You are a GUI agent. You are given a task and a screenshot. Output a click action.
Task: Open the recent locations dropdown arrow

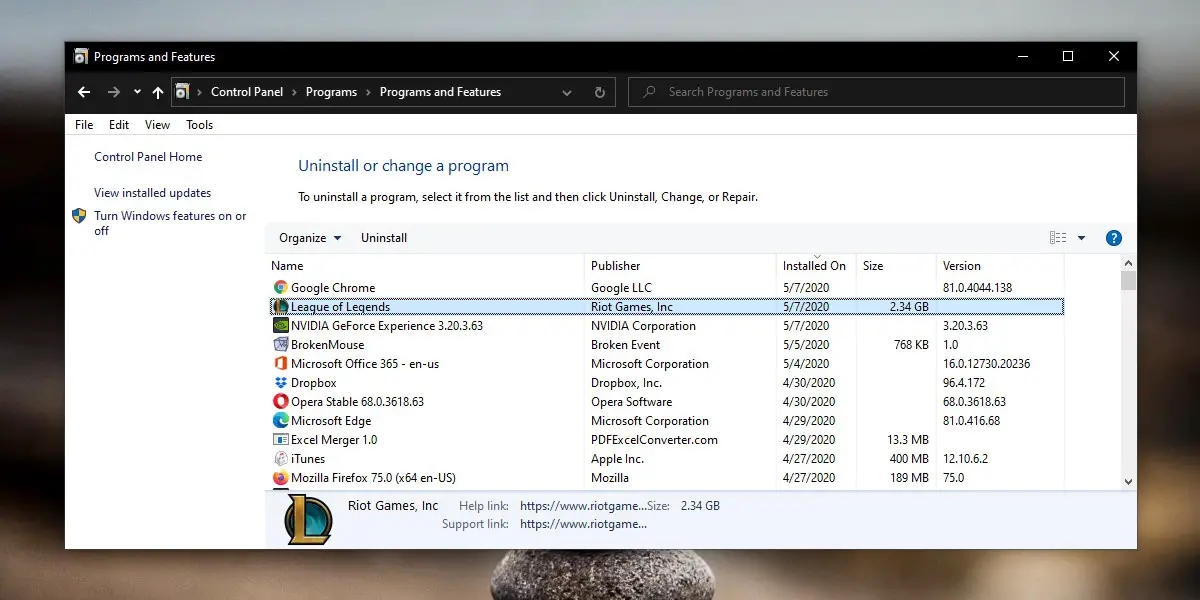pos(137,92)
